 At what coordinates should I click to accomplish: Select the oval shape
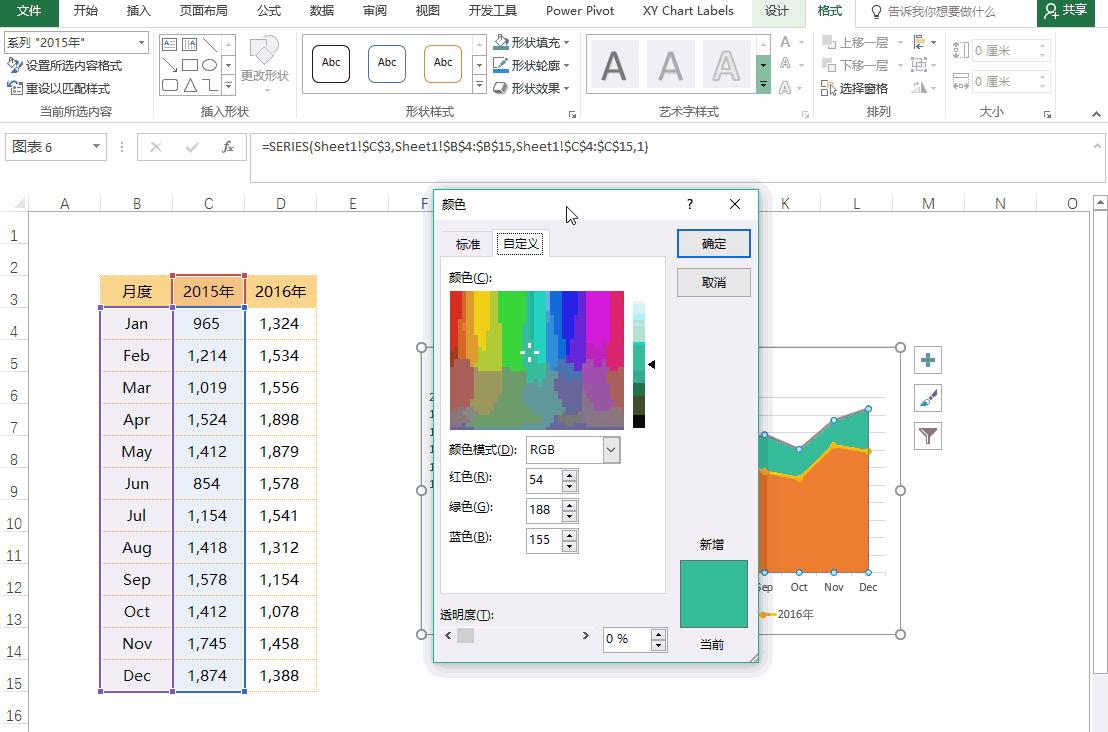click(x=210, y=65)
